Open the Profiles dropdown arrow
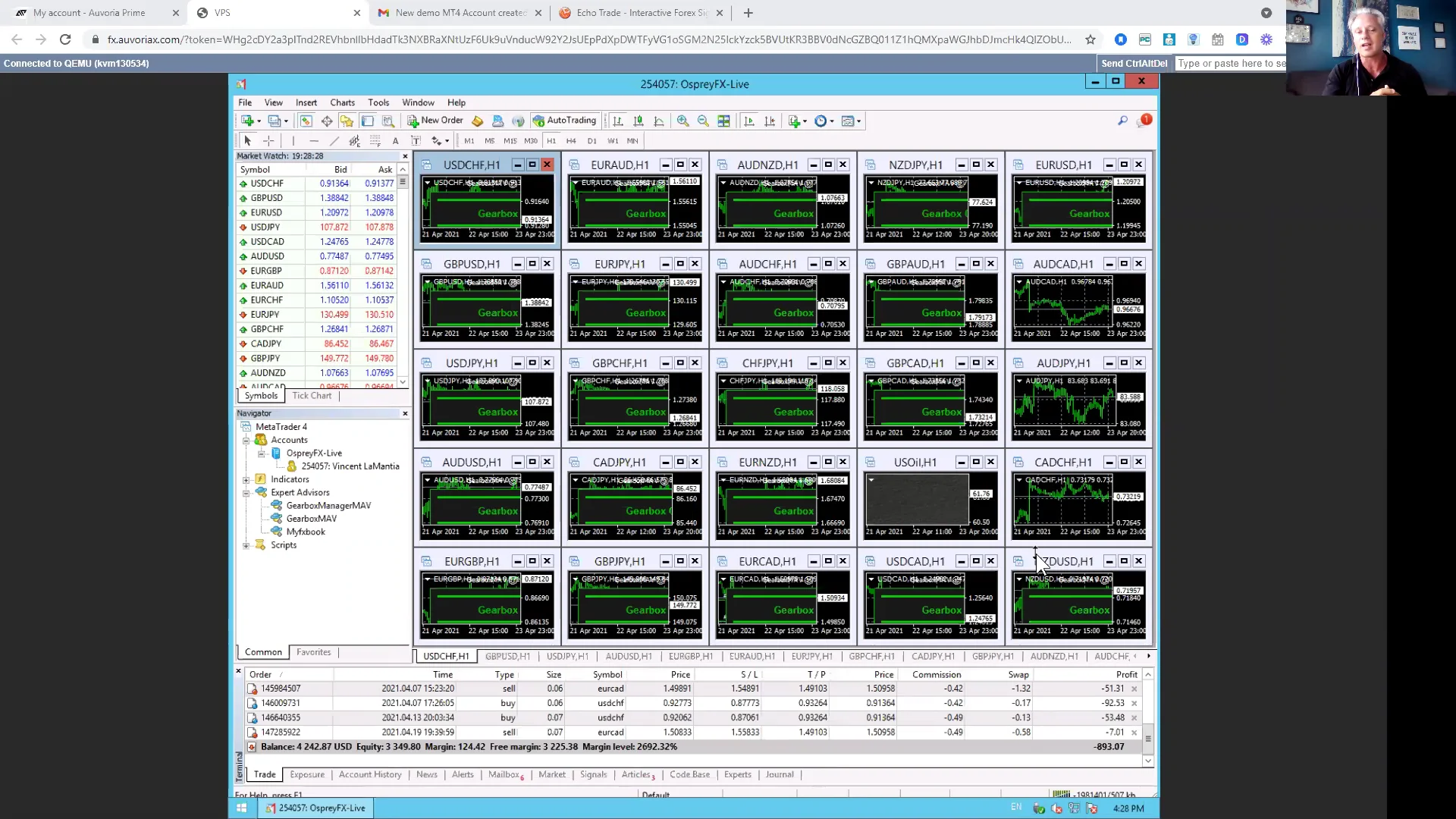The image size is (1456, 819). 286,121
